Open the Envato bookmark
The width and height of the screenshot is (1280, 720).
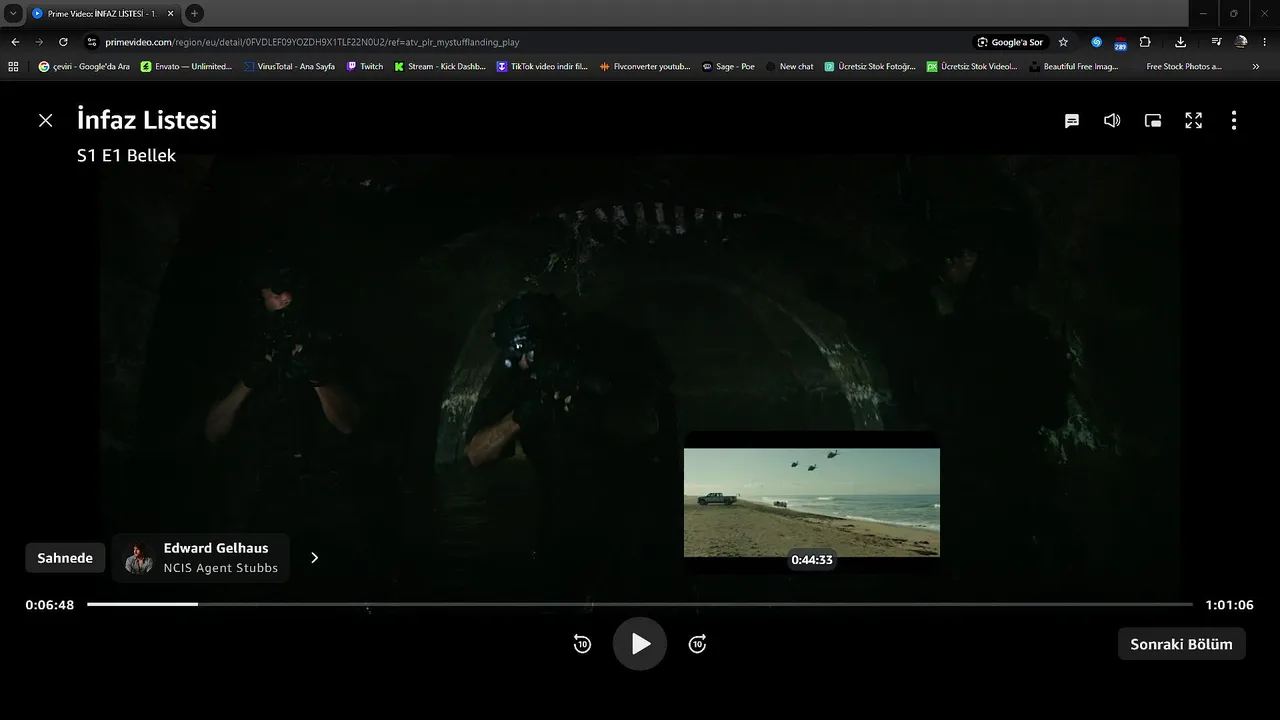pyautogui.click(x=186, y=66)
